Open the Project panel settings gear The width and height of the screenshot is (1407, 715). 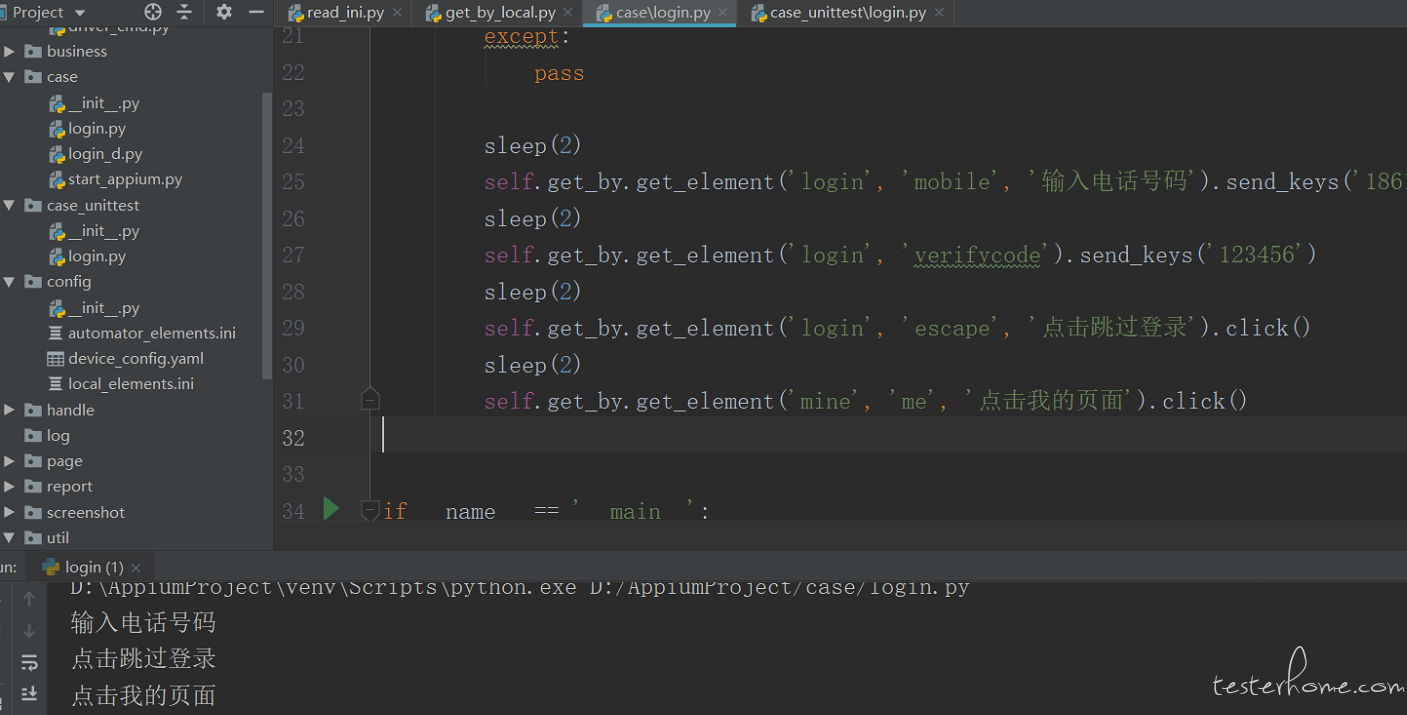[224, 12]
